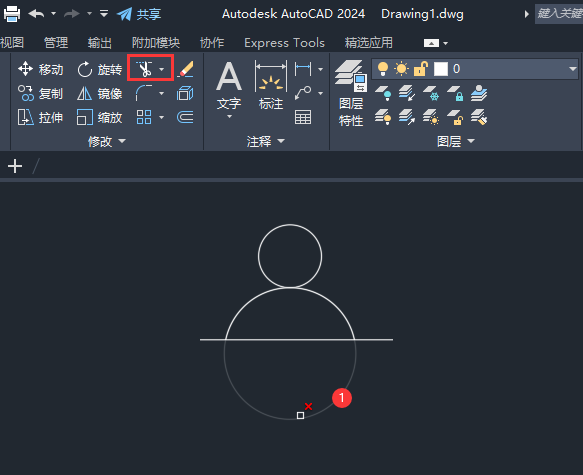The image size is (583, 475).
Task: Open the Express Tools tab
Action: [284, 43]
